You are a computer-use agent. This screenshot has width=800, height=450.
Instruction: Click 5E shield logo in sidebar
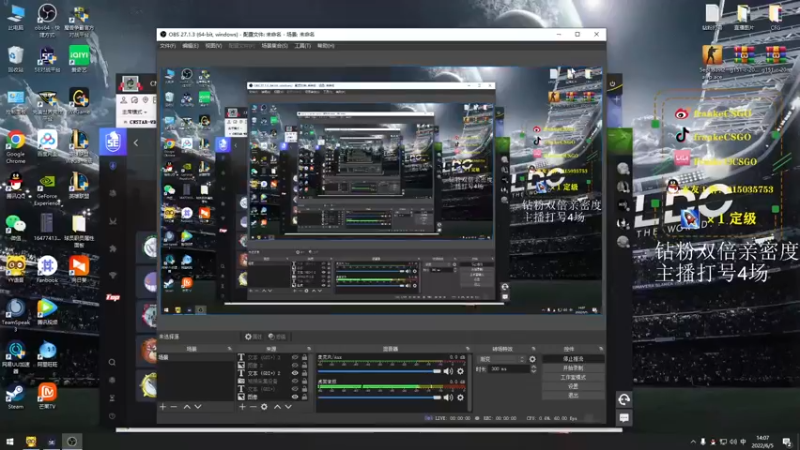(113, 141)
